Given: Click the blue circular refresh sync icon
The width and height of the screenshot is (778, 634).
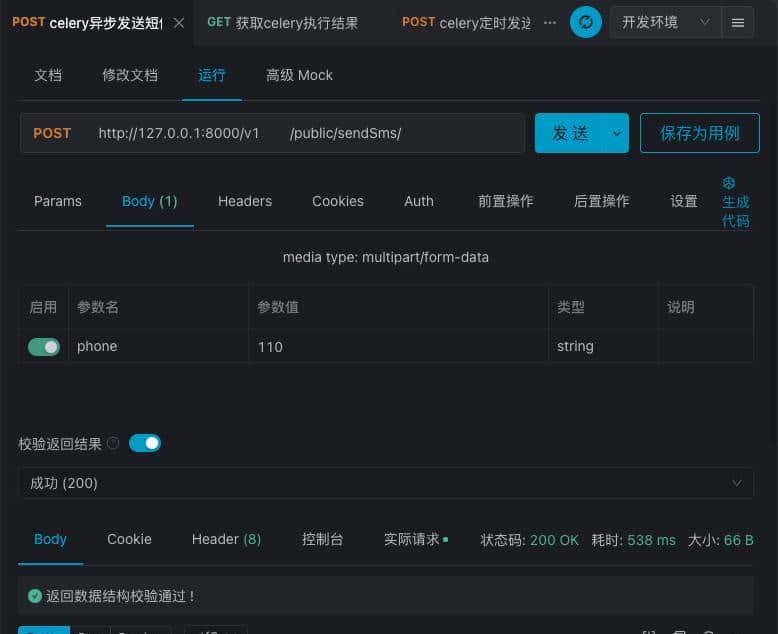Looking at the screenshot, I should tap(585, 22).
